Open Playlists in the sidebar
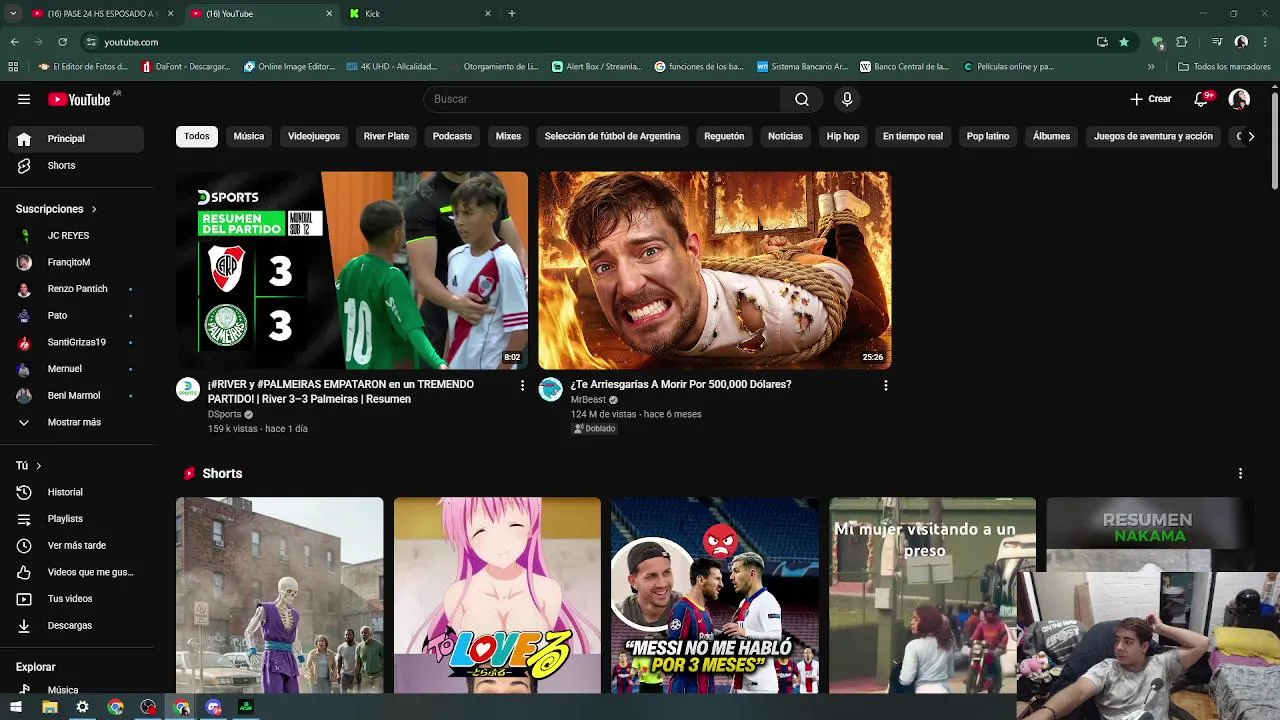 76,519
